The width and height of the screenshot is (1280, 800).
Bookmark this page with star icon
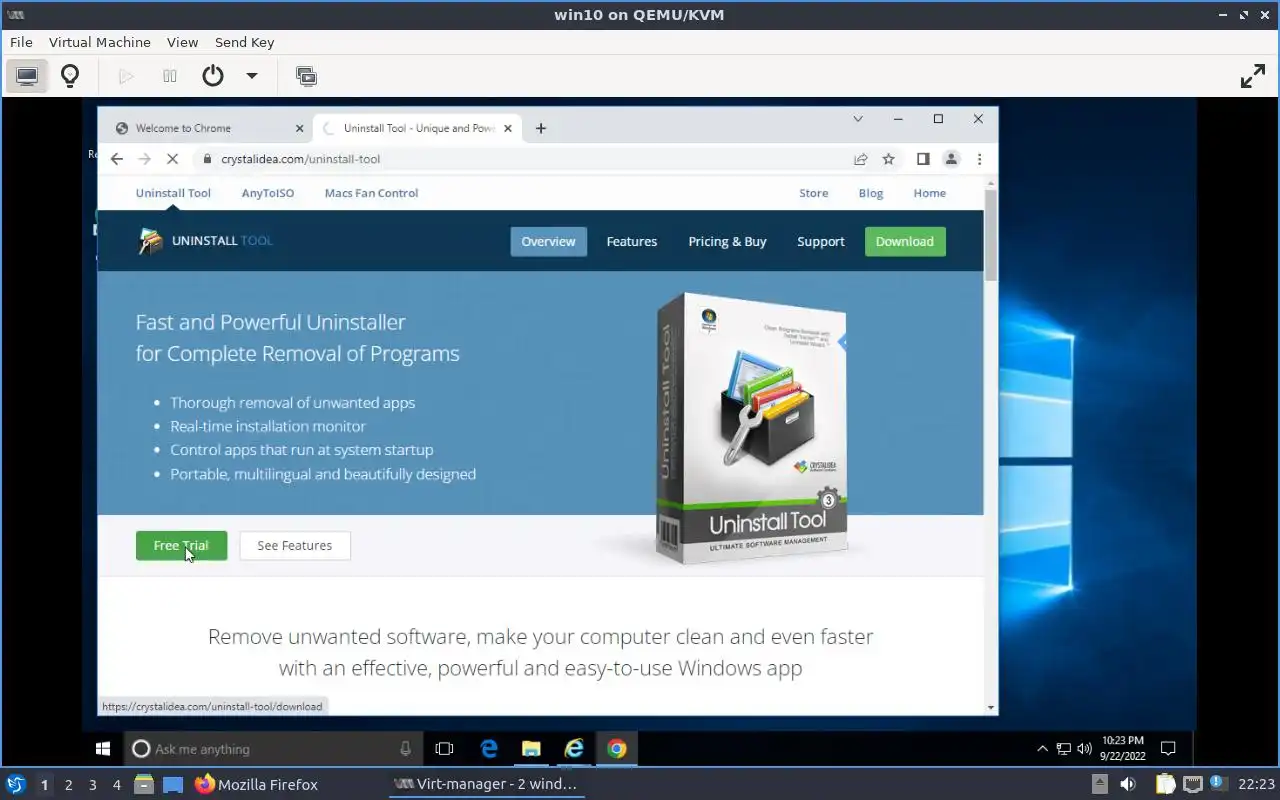888,159
